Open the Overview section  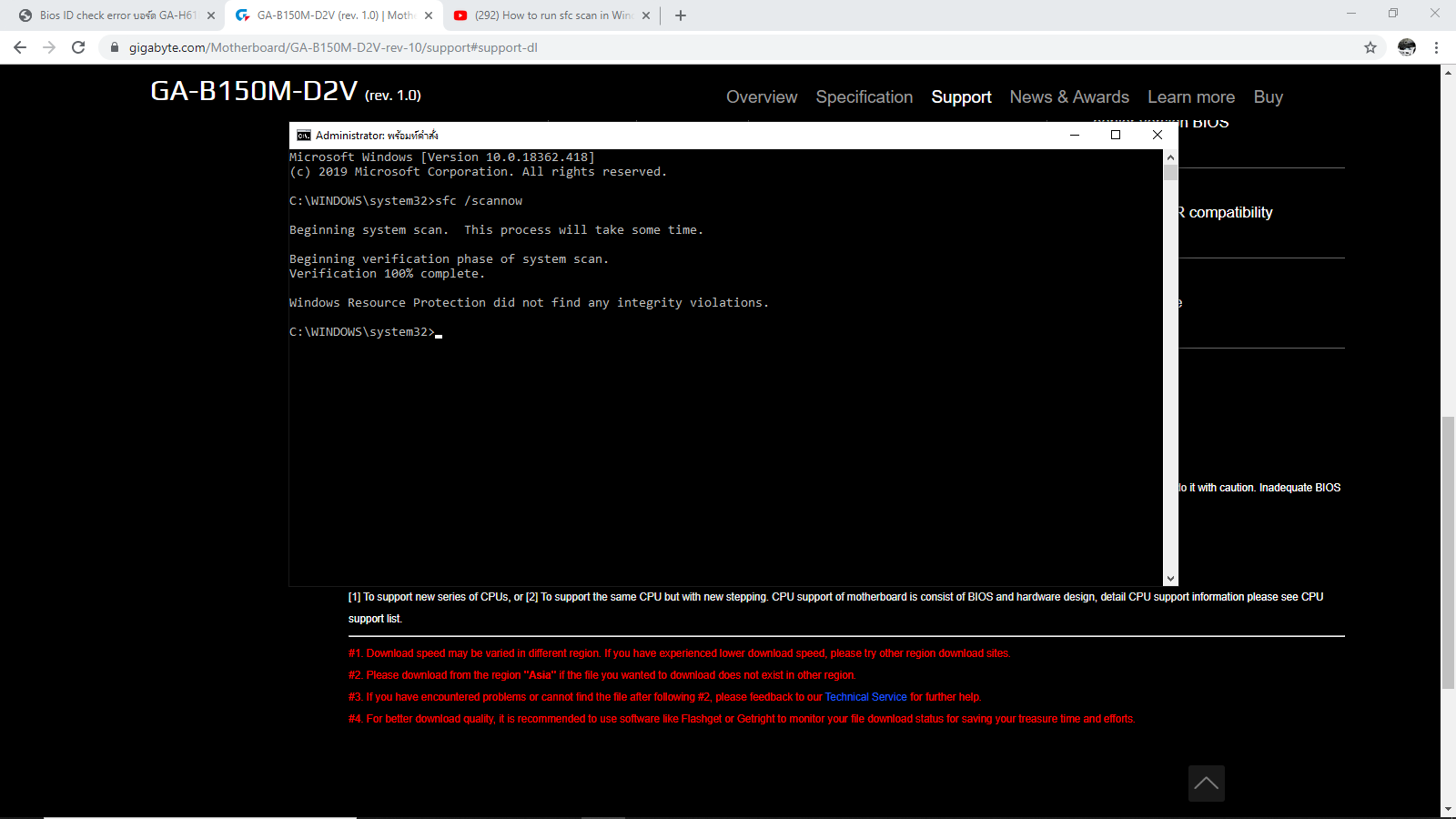pos(762,97)
